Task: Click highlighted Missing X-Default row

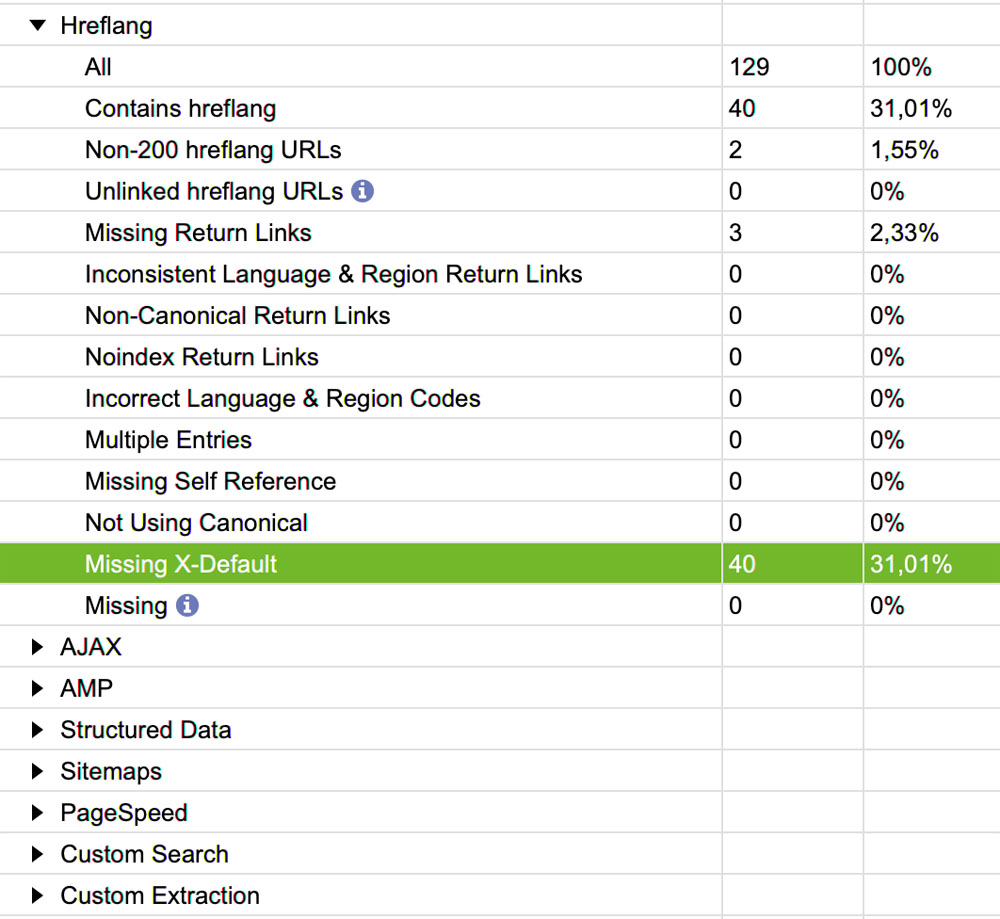Action: pyautogui.click(x=181, y=564)
